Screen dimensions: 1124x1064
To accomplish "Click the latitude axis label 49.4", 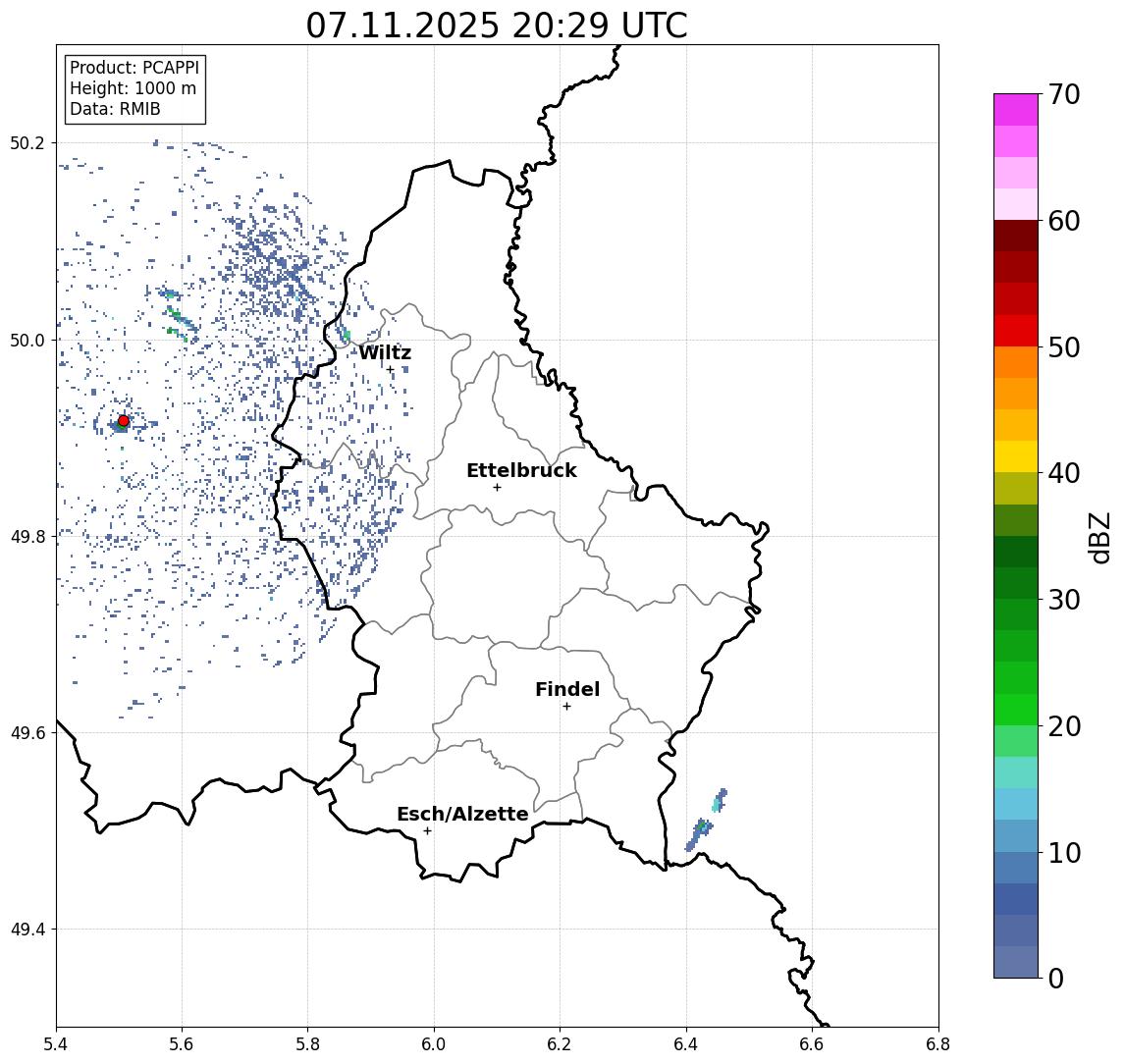I will click(27, 930).
